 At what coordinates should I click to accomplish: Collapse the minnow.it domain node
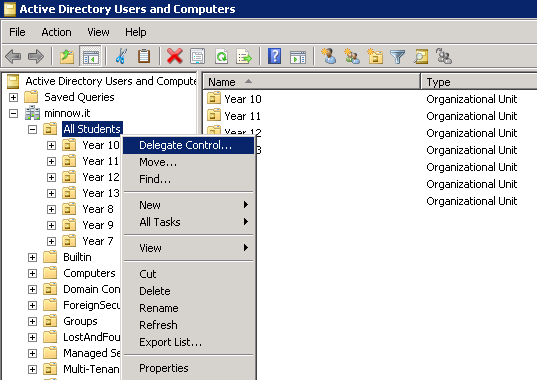pyautogui.click(x=13, y=113)
